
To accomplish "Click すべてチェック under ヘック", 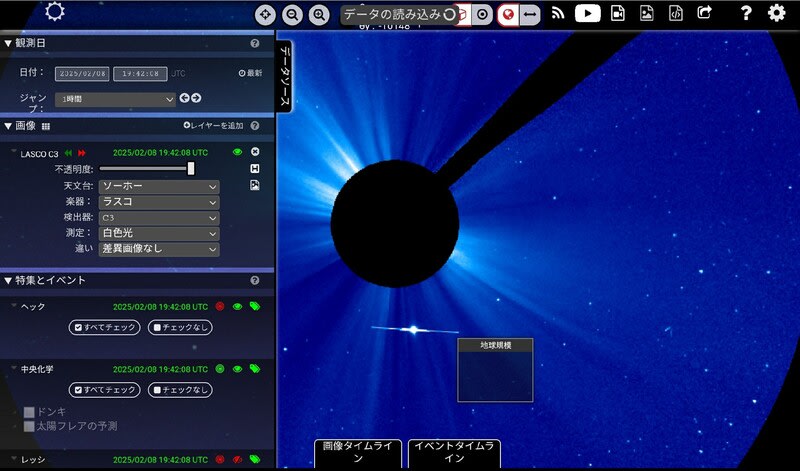I will tap(105, 328).
